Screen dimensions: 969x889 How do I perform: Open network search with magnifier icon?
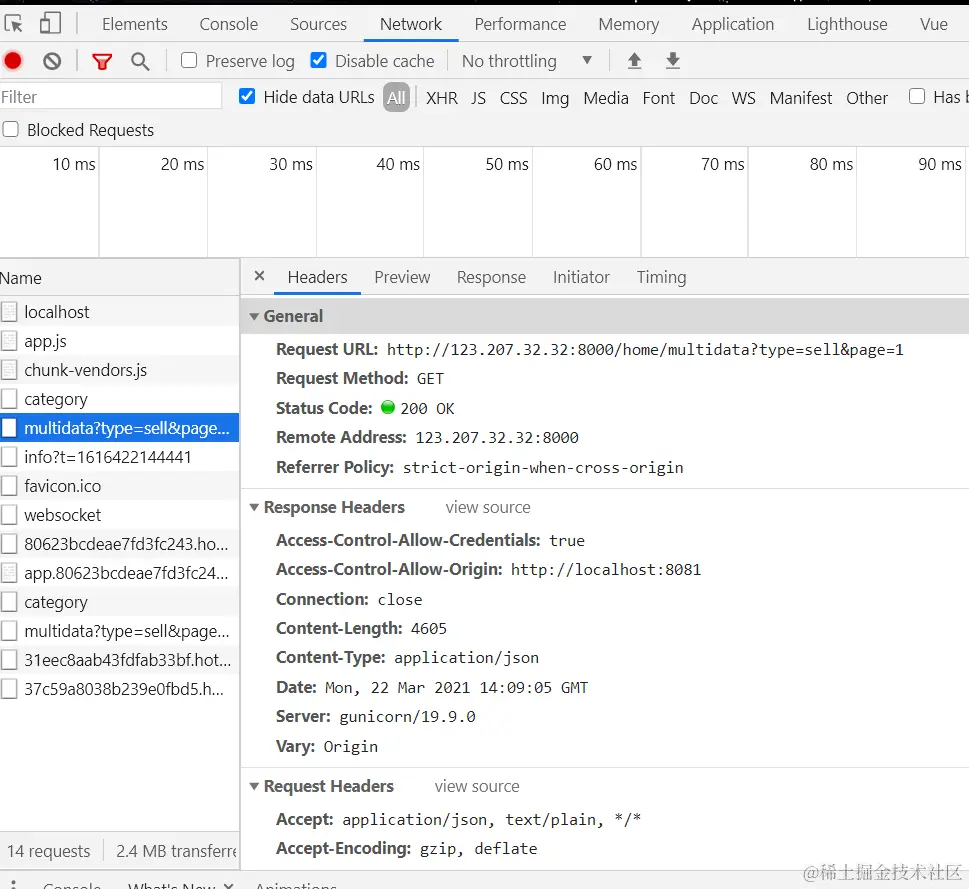coord(140,61)
